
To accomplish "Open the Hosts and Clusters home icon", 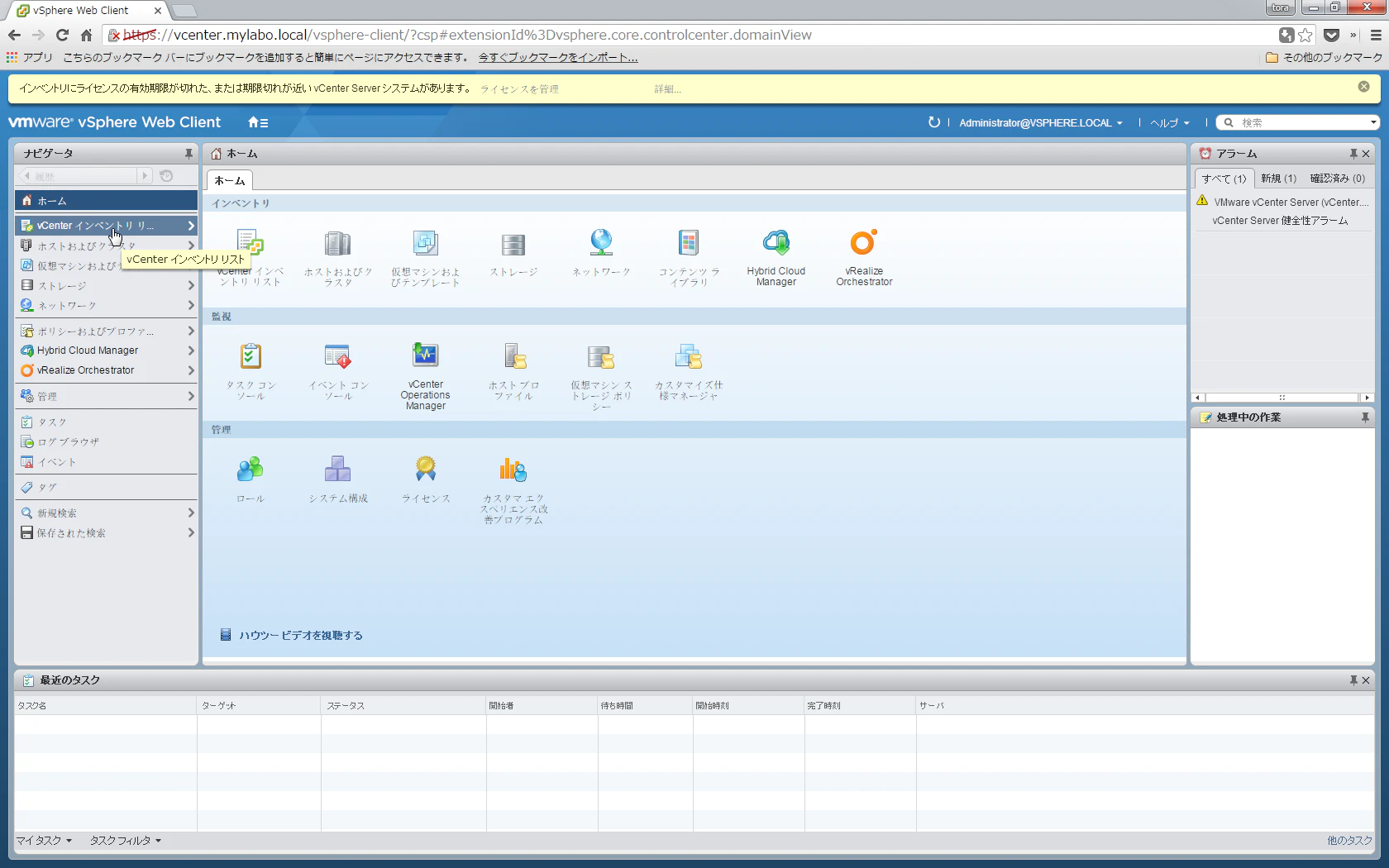I will [337, 243].
